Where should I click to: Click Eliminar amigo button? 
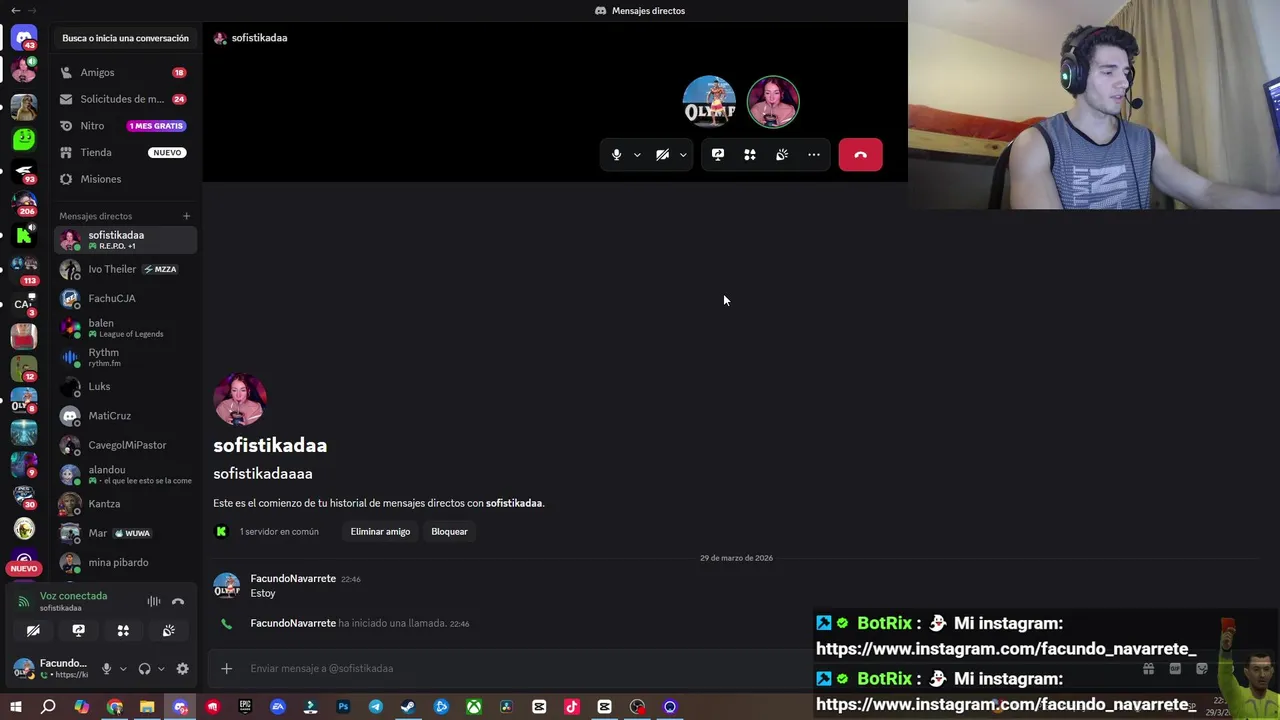click(380, 531)
